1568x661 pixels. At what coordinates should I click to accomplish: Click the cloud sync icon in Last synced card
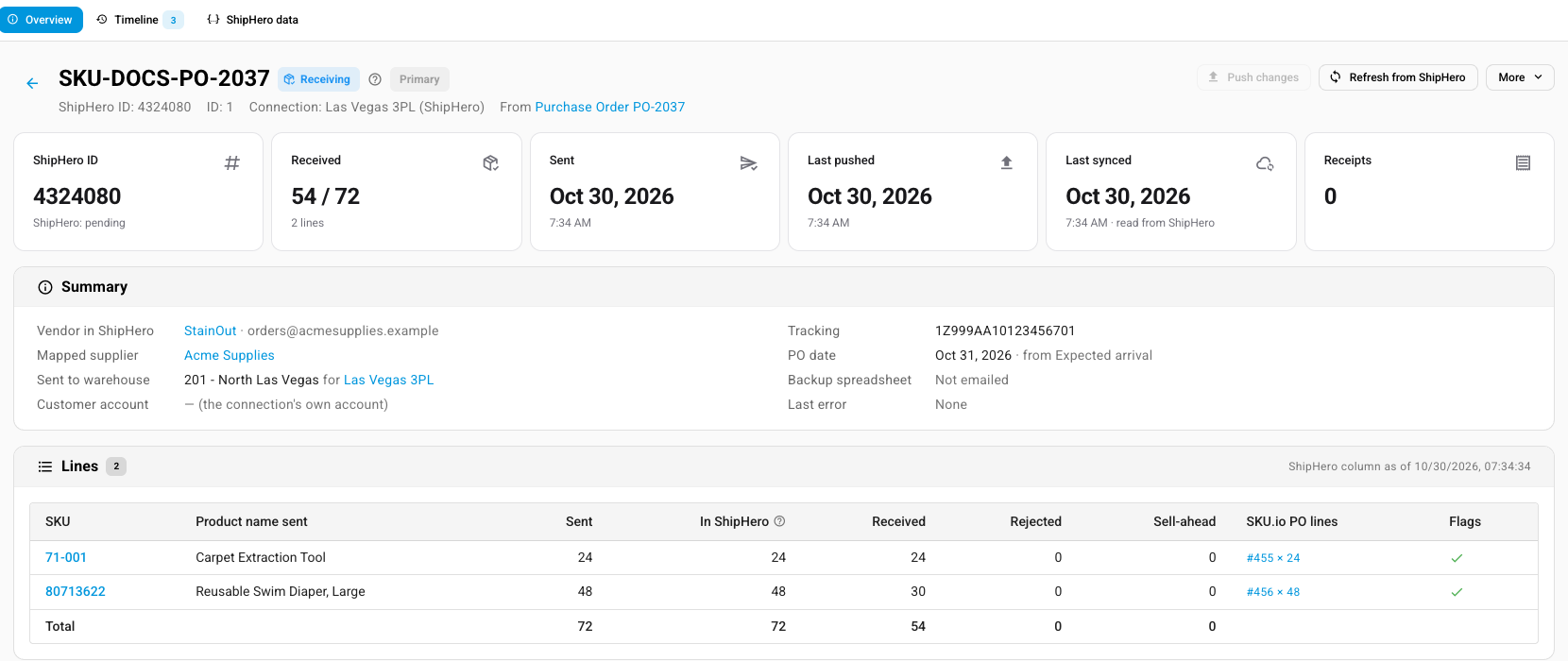coord(1265,163)
